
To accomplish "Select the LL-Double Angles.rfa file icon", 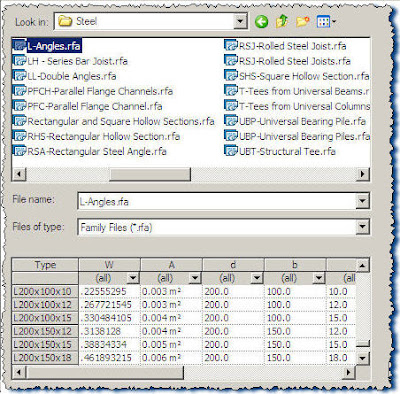I will click(x=19, y=76).
